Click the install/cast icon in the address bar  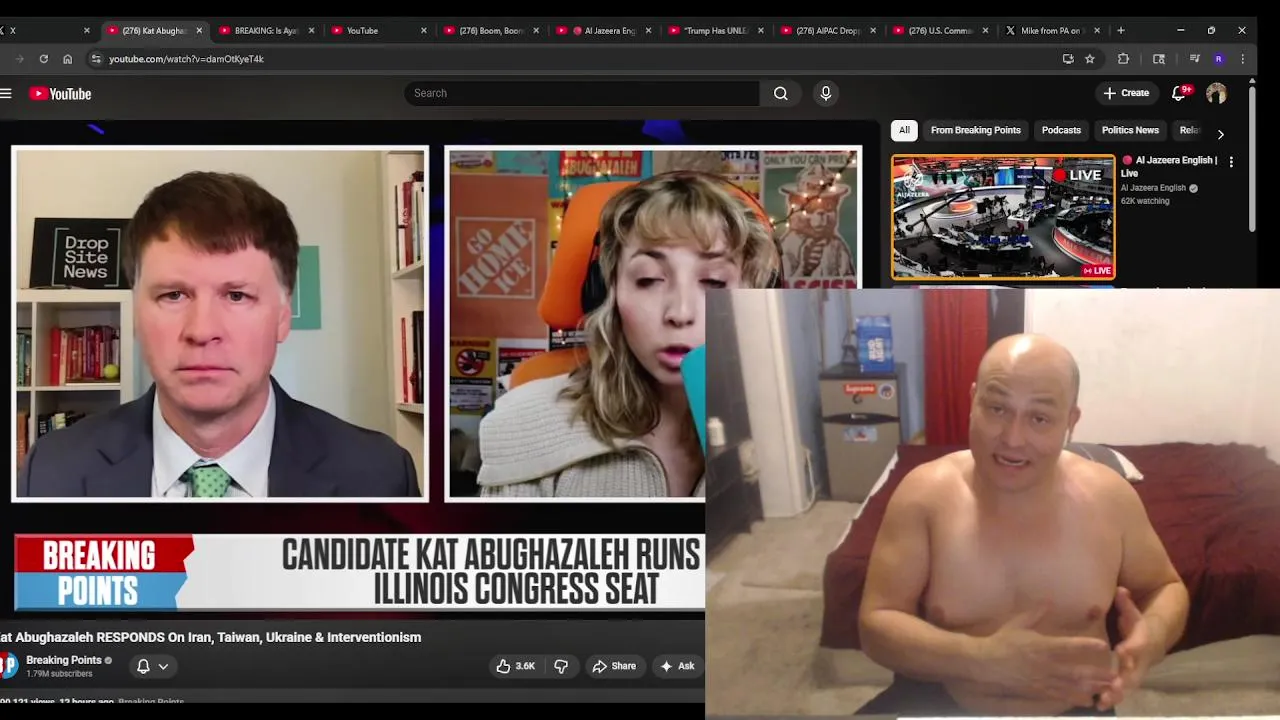click(x=1068, y=59)
